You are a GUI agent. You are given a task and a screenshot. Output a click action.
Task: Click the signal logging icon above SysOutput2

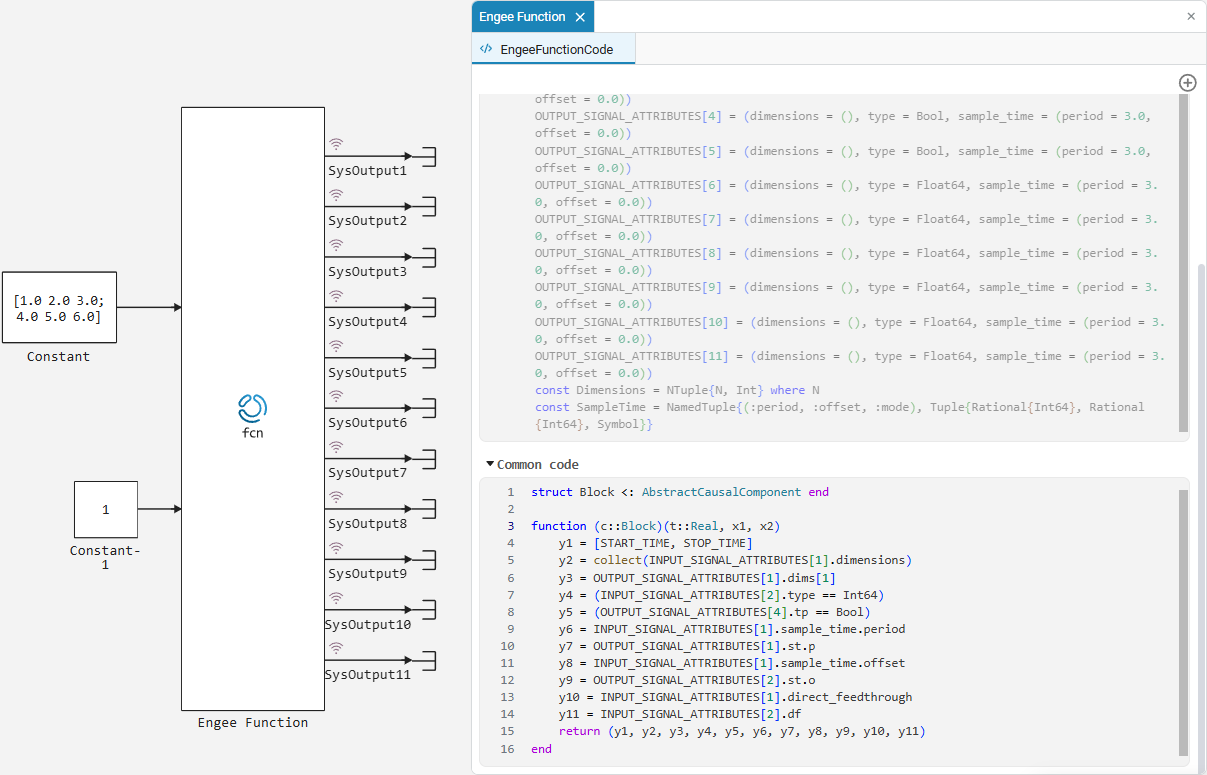tap(336, 194)
